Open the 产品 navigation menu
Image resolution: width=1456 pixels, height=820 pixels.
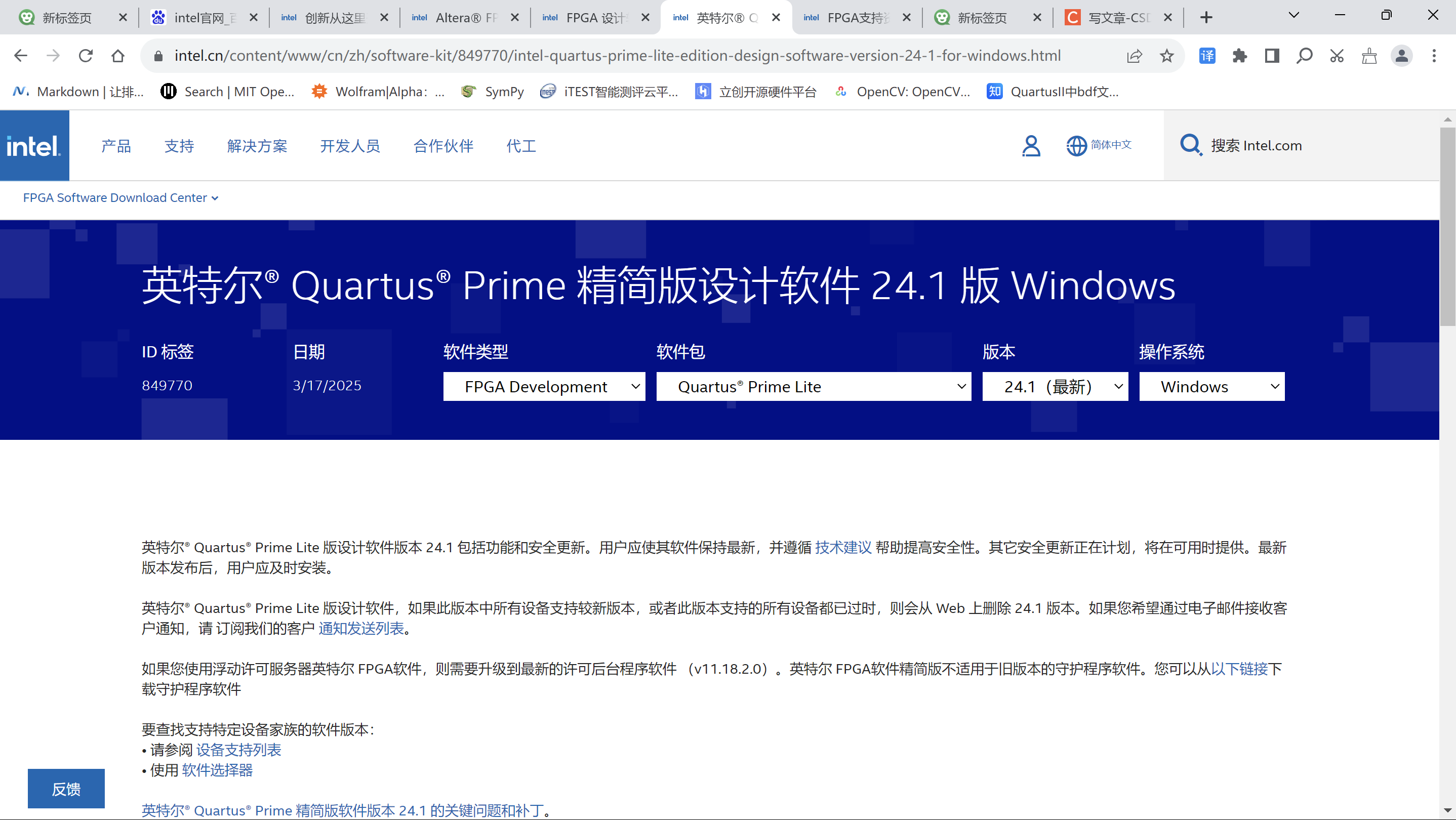tap(116, 146)
